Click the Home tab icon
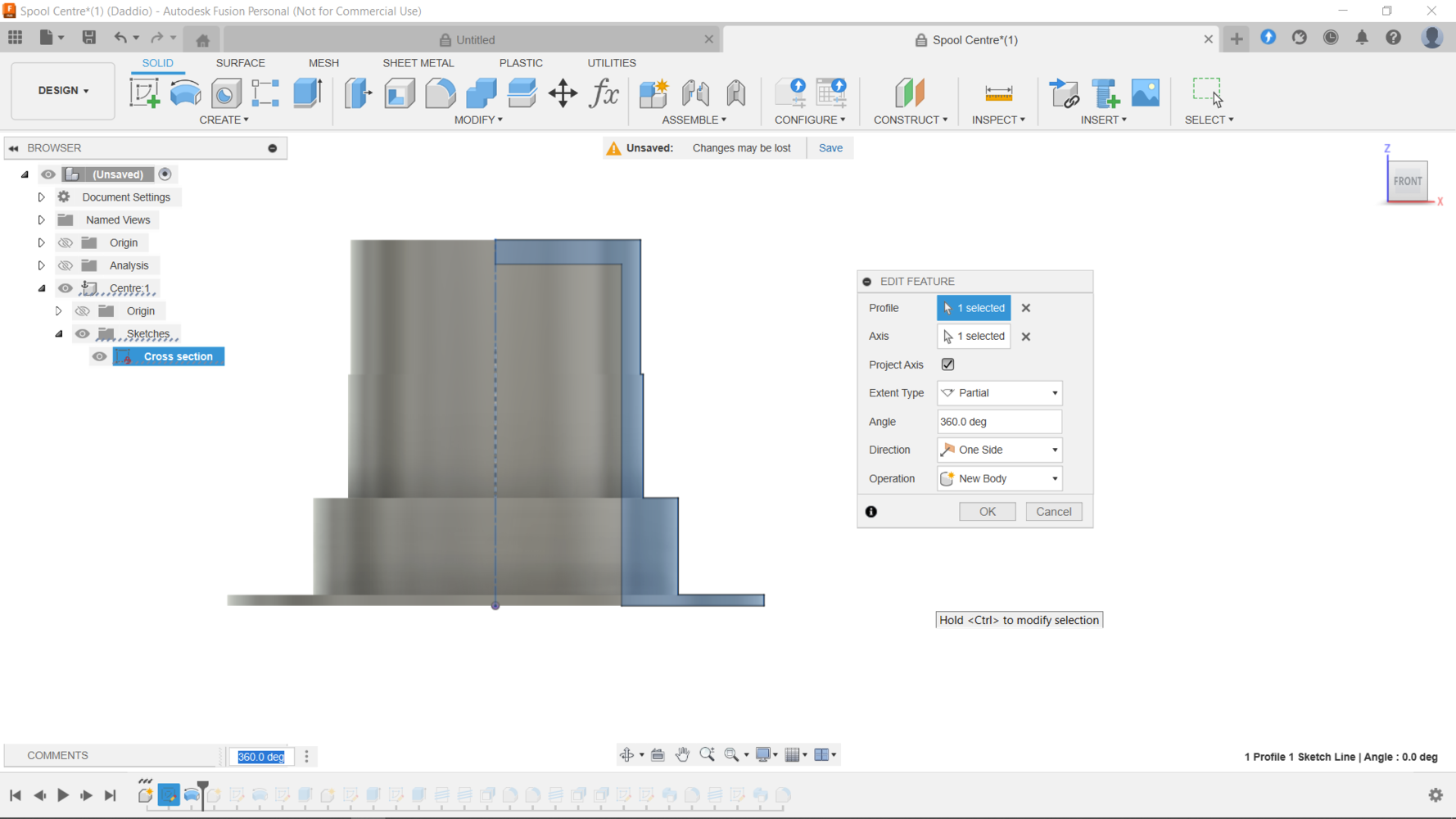 [202, 39]
